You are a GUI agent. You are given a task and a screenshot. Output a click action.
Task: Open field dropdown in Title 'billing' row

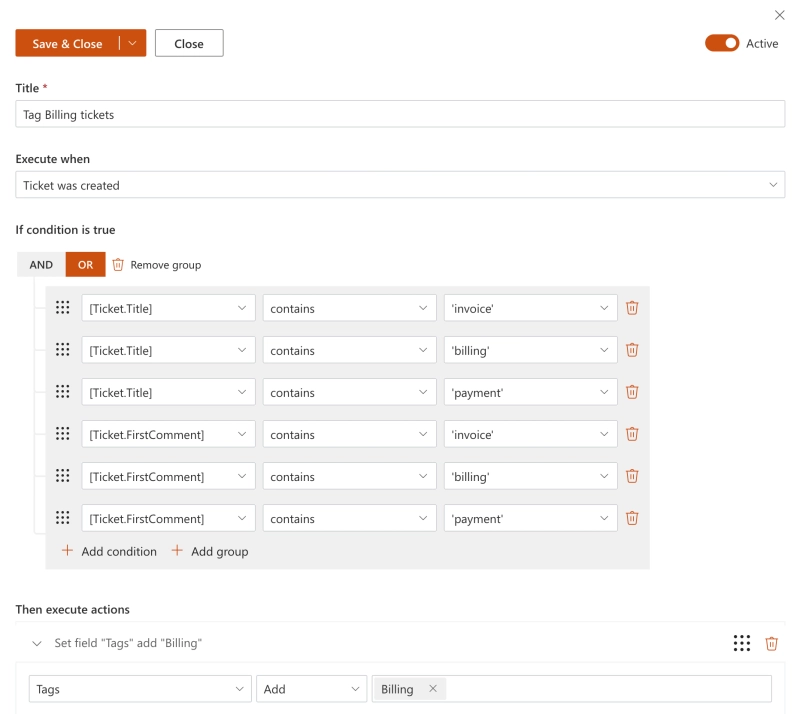pos(168,350)
